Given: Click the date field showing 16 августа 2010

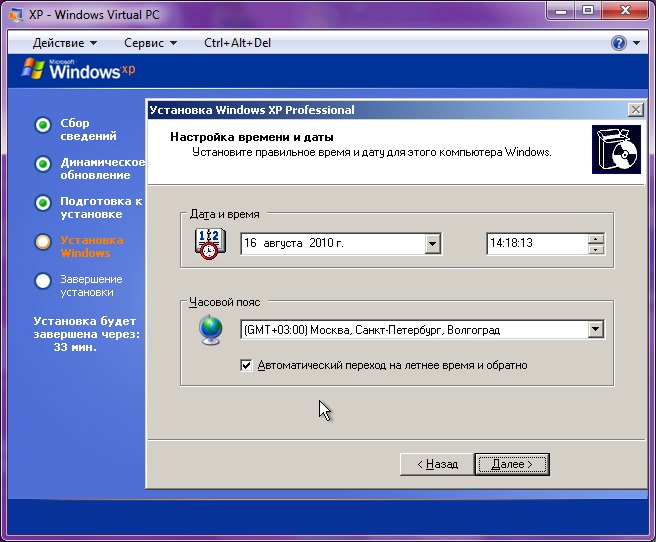Looking at the screenshot, I should click(x=333, y=243).
